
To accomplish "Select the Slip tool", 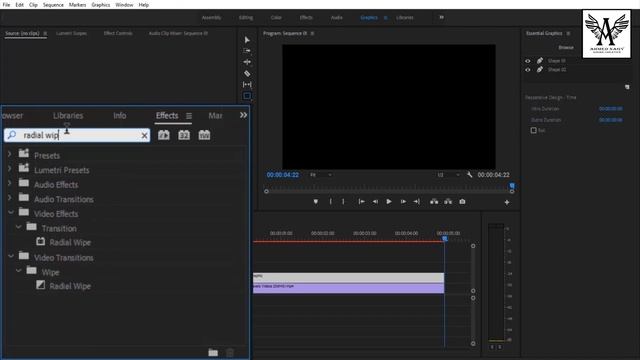I will [247, 84].
